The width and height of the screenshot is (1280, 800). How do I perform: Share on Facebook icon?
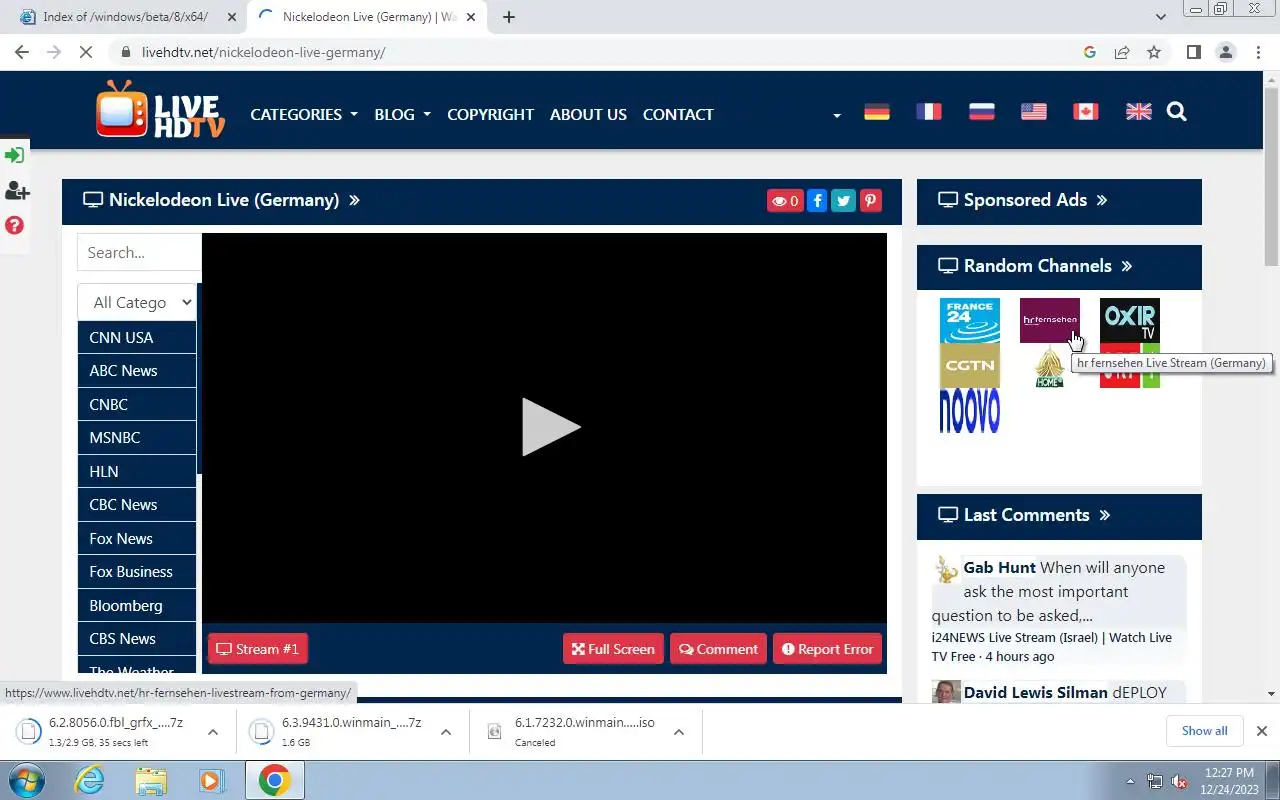817,201
